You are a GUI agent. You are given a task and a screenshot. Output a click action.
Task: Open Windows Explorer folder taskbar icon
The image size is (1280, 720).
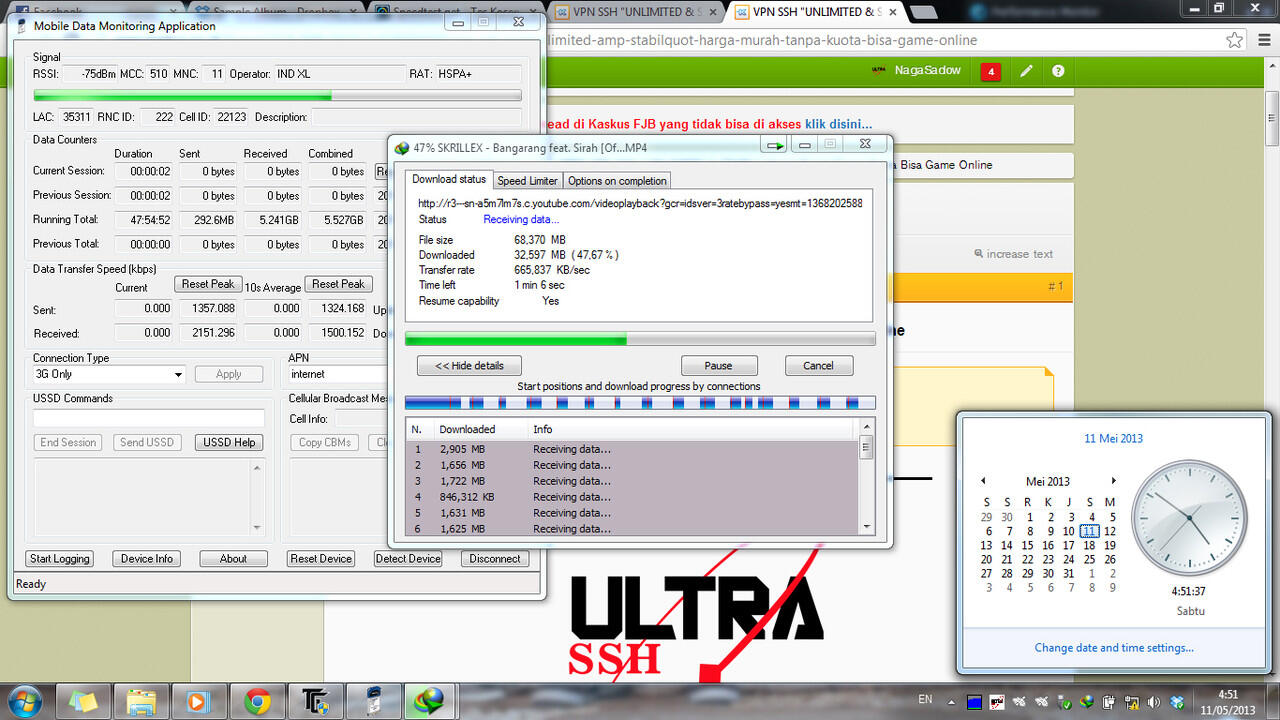tap(141, 701)
